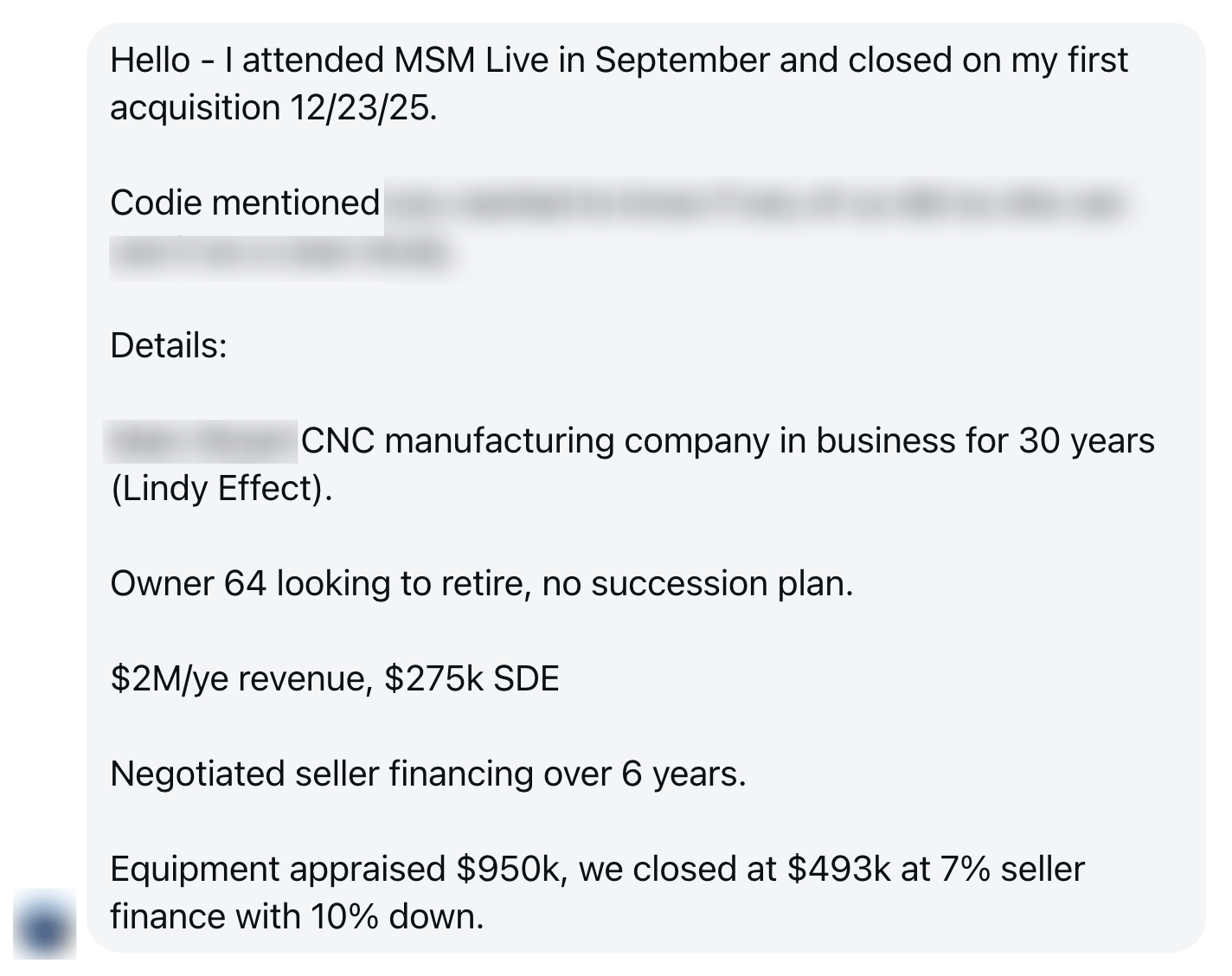Click the "Negotiated seller financing over 6 years" line
Image resolution: width=1232 pixels, height=976 pixels.
point(428,774)
